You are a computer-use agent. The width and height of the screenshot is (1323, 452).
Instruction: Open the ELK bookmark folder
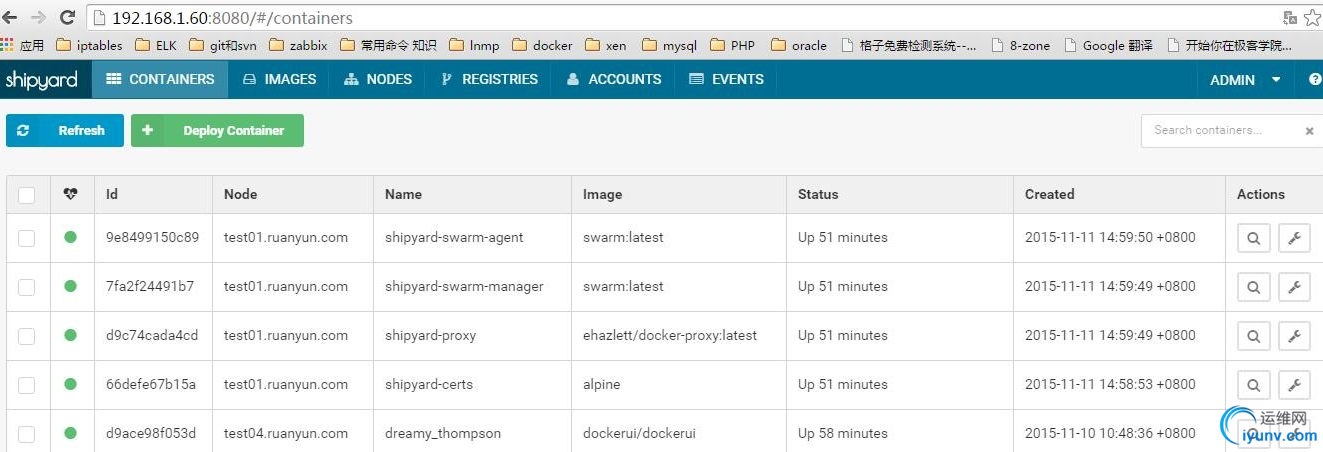tap(155, 45)
